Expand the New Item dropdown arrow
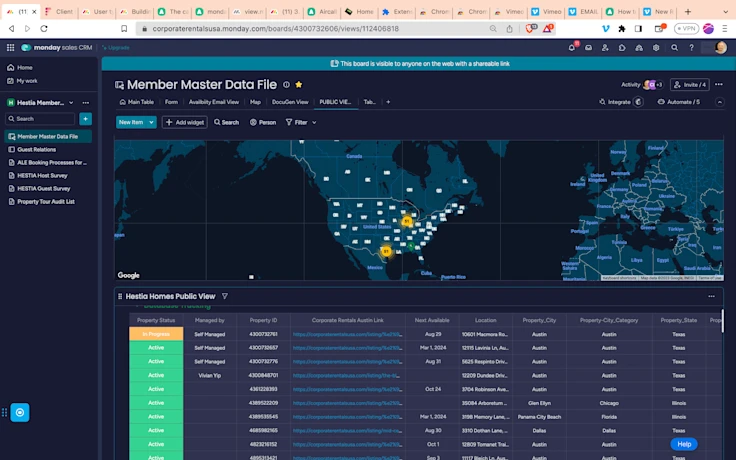The image size is (736, 460). [x=151, y=122]
